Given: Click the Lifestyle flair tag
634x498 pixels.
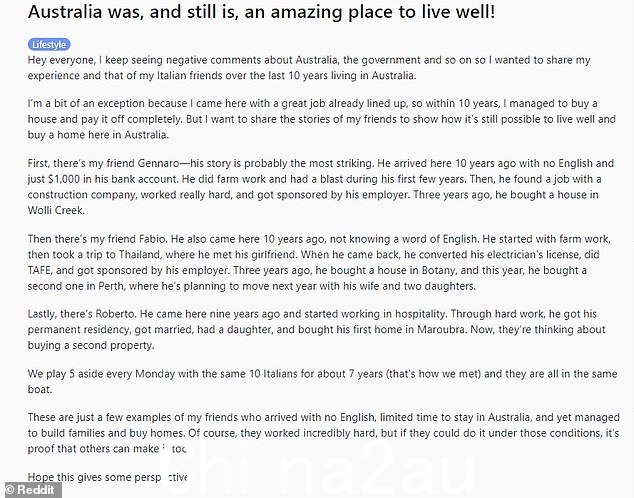Looking at the screenshot, I should pos(49,44).
